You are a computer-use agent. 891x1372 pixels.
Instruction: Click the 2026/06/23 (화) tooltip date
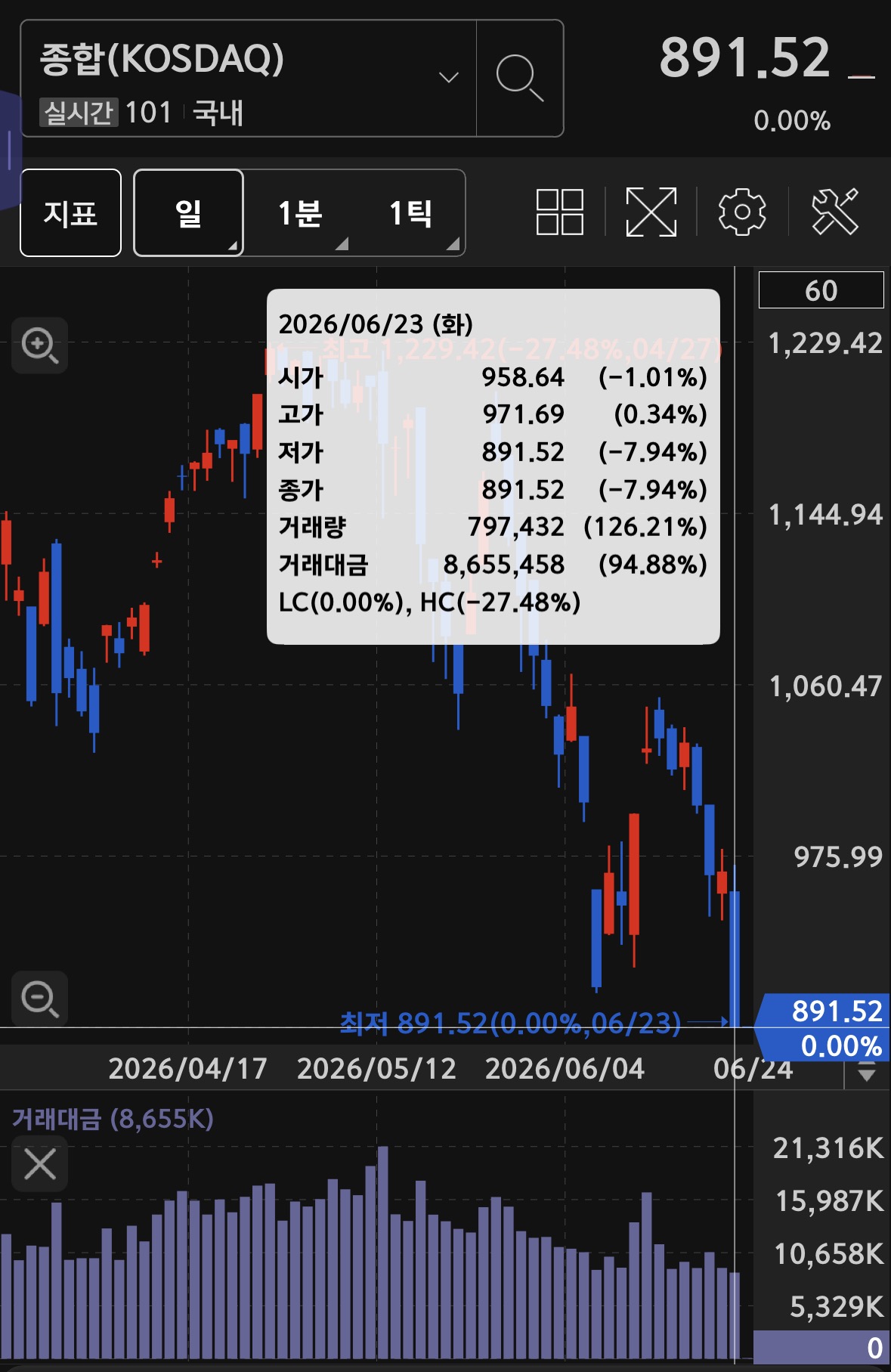coord(376,324)
